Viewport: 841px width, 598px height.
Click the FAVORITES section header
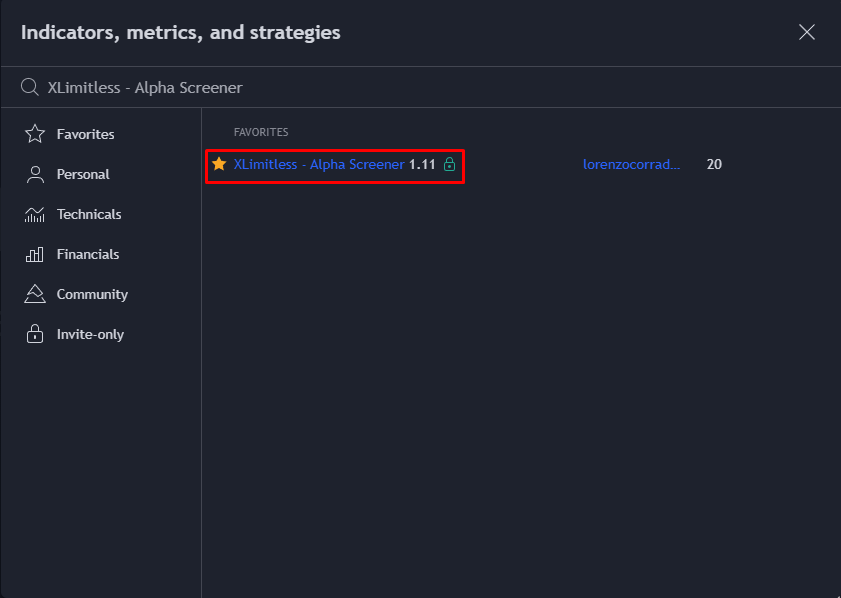coord(261,132)
